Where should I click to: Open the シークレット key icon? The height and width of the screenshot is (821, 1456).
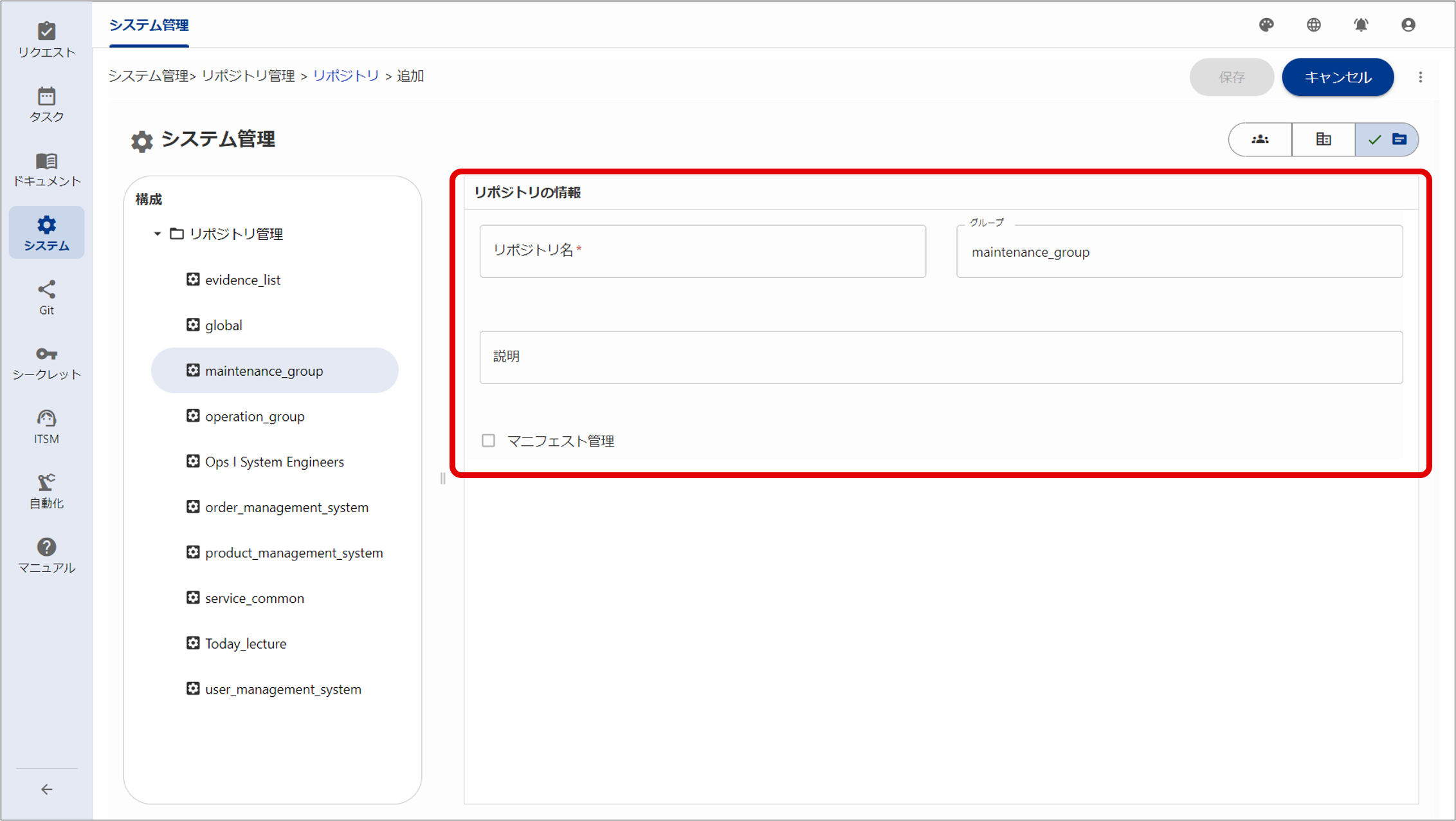click(x=46, y=359)
